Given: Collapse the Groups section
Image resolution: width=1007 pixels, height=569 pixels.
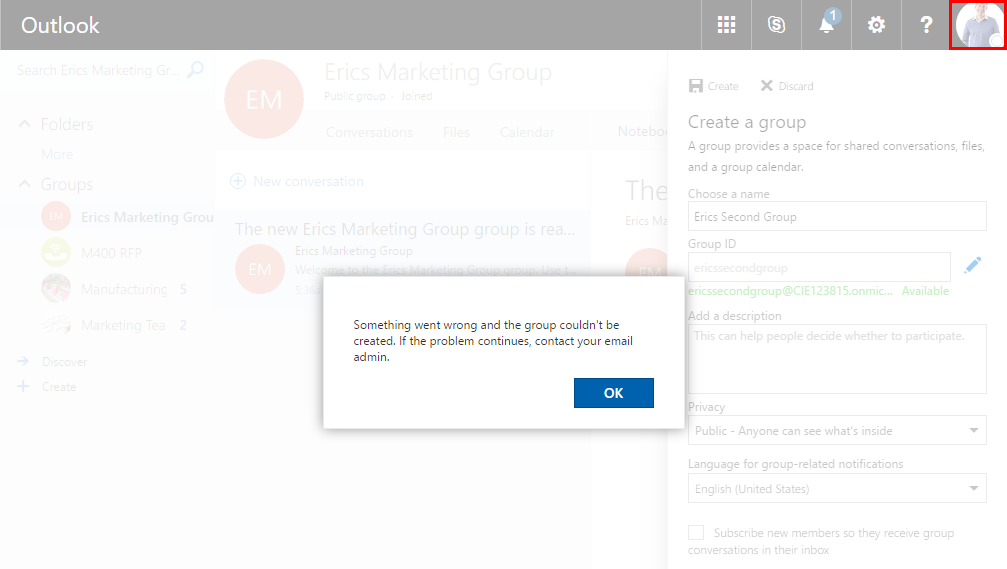Looking at the screenshot, I should tap(24, 184).
